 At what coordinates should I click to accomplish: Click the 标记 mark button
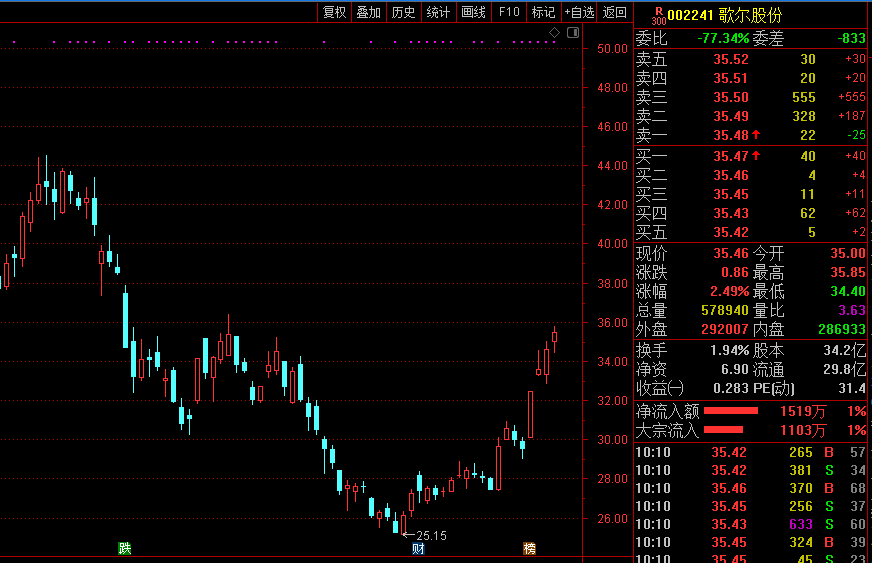point(543,12)
